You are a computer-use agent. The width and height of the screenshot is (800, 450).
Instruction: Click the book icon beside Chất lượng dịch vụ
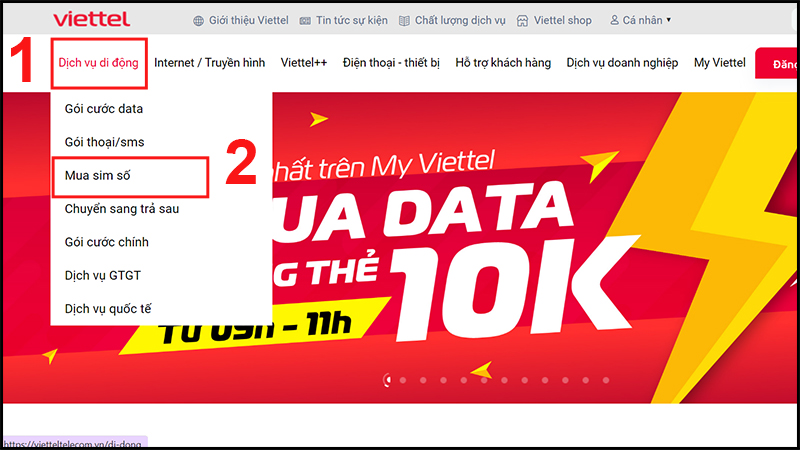pos(404,21)
